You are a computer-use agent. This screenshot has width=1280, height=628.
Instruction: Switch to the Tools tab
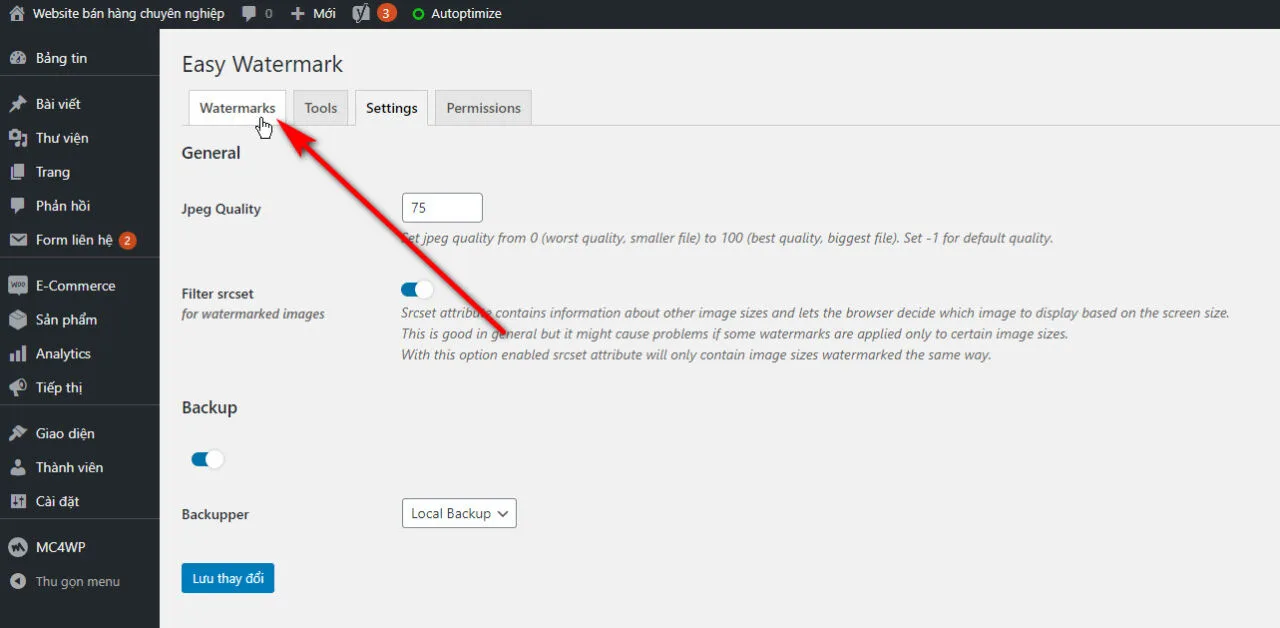(321, 108)
